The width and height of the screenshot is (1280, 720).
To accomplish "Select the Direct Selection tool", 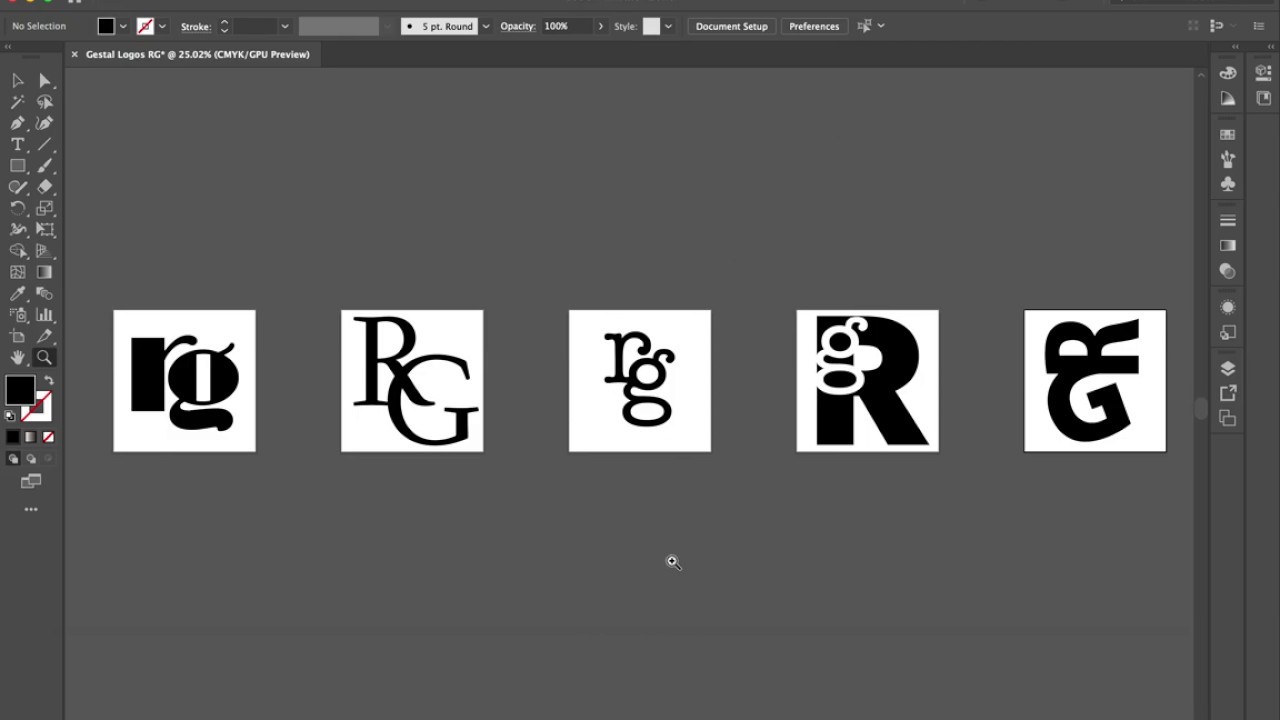I will click(45, 80).
